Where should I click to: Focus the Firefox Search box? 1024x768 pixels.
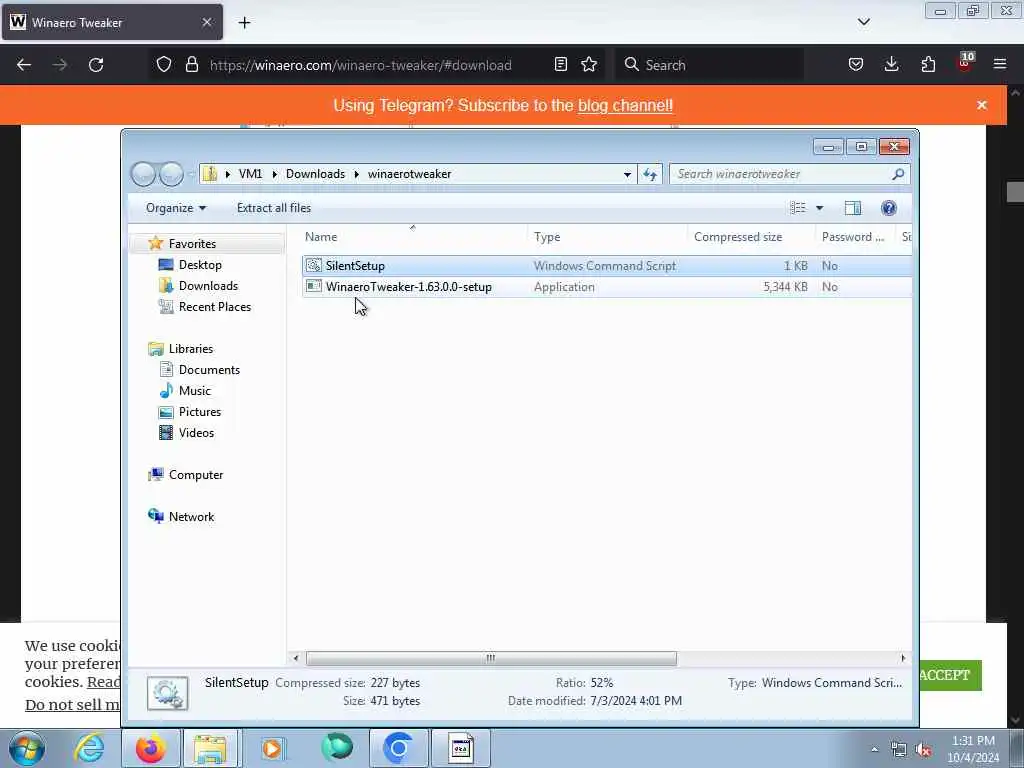[x=709, y=65]
